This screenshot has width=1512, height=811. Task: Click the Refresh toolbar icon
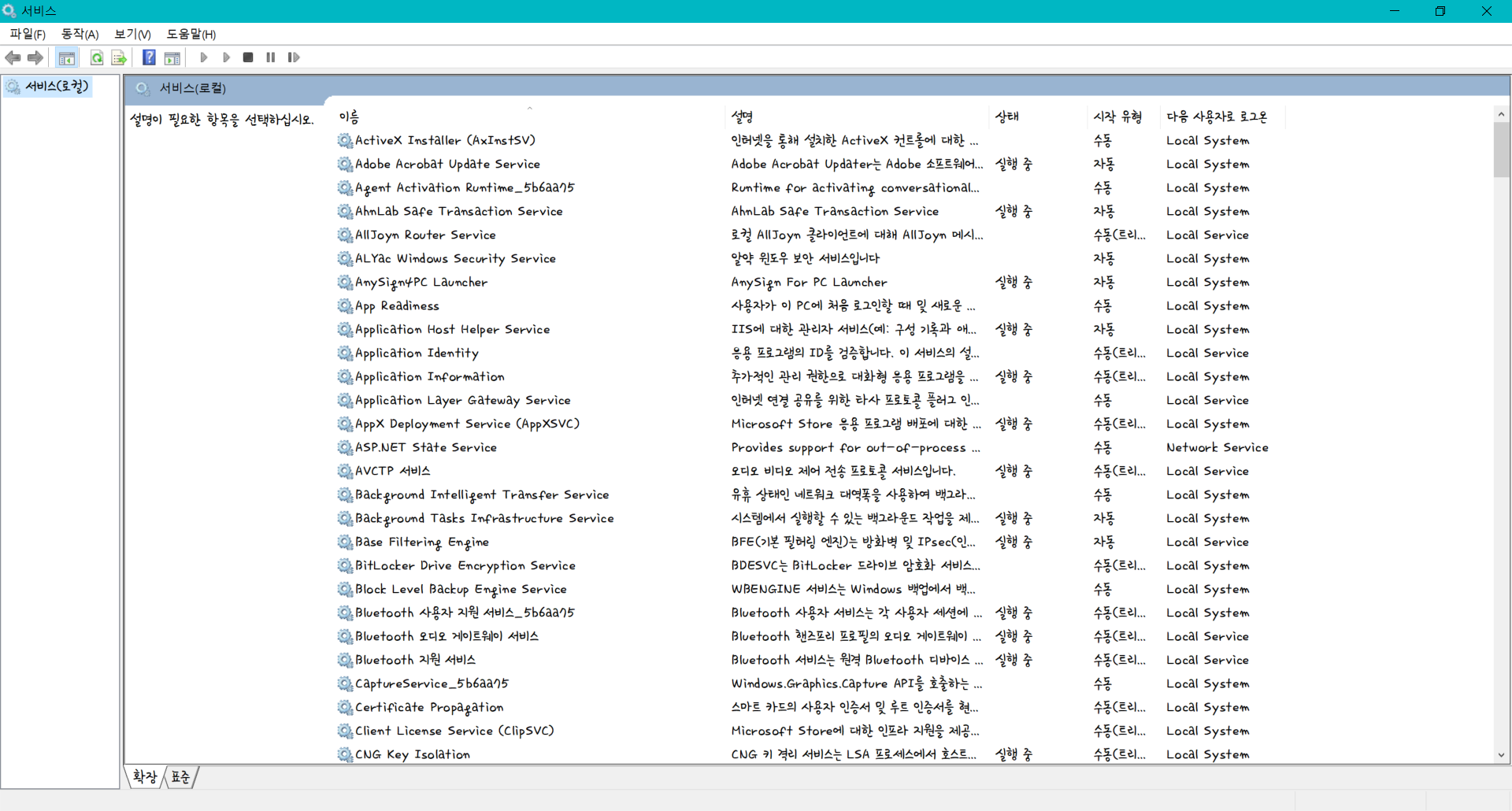97,57
